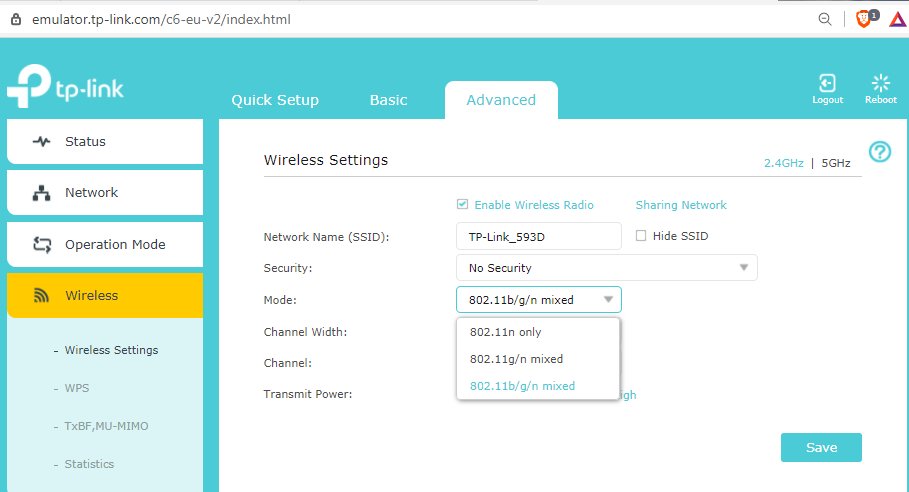Click the Reboot icon
909x492 pixels.
880,84
